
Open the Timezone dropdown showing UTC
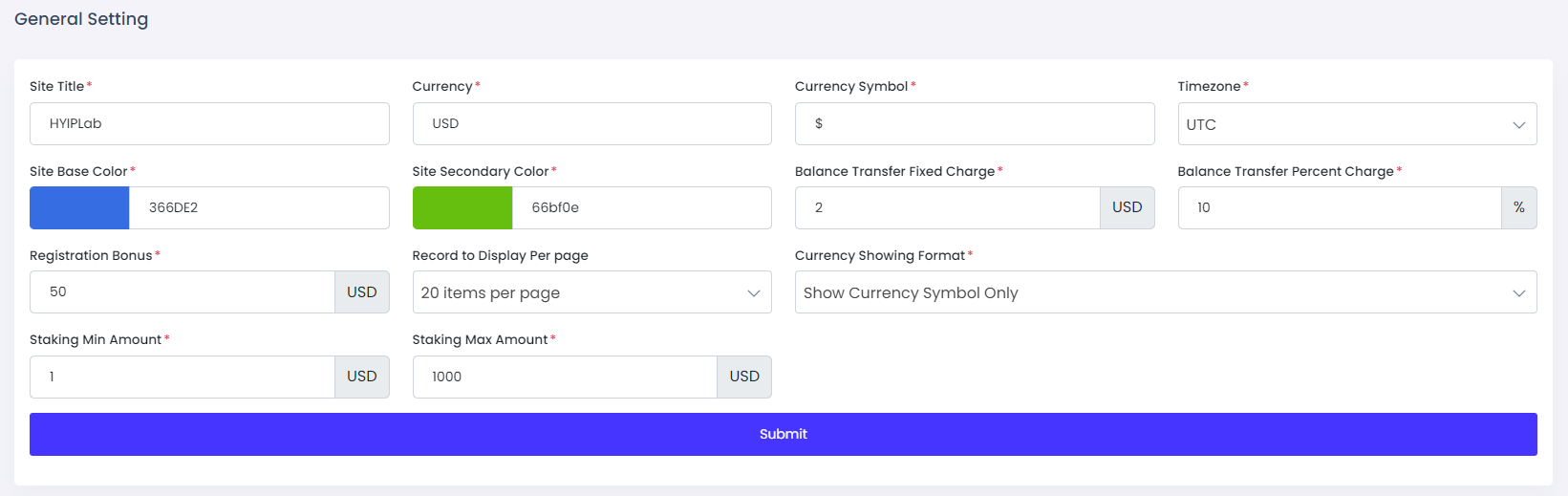(1356, 124)
